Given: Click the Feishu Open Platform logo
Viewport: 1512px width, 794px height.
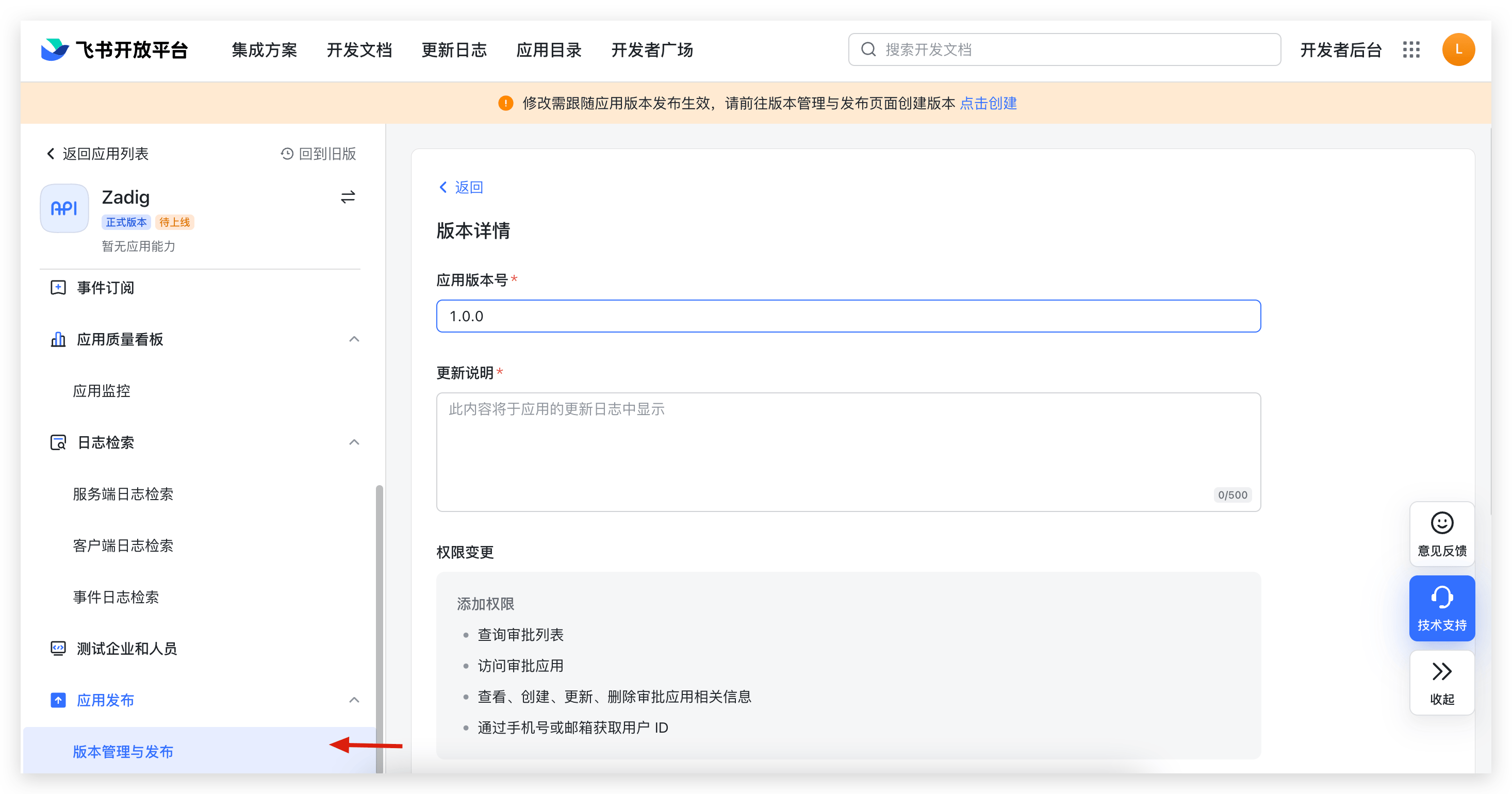Looking at the screenshot, I should click(x=114, y=50).
